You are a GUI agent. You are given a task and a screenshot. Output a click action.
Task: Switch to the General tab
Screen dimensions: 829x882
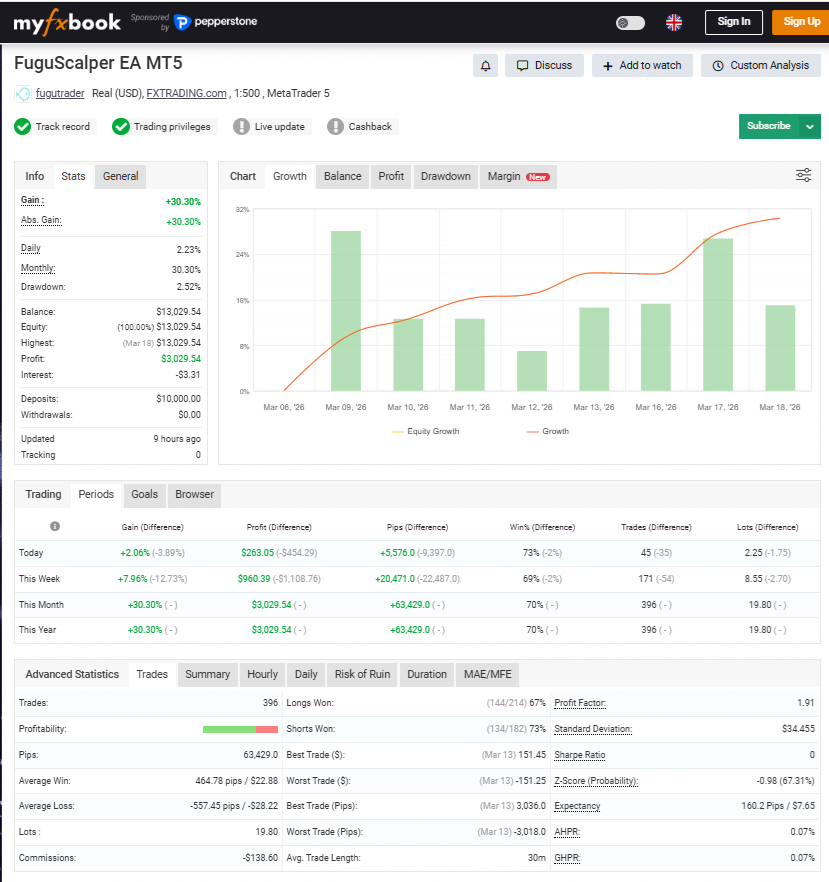click(x=120, y=177)
